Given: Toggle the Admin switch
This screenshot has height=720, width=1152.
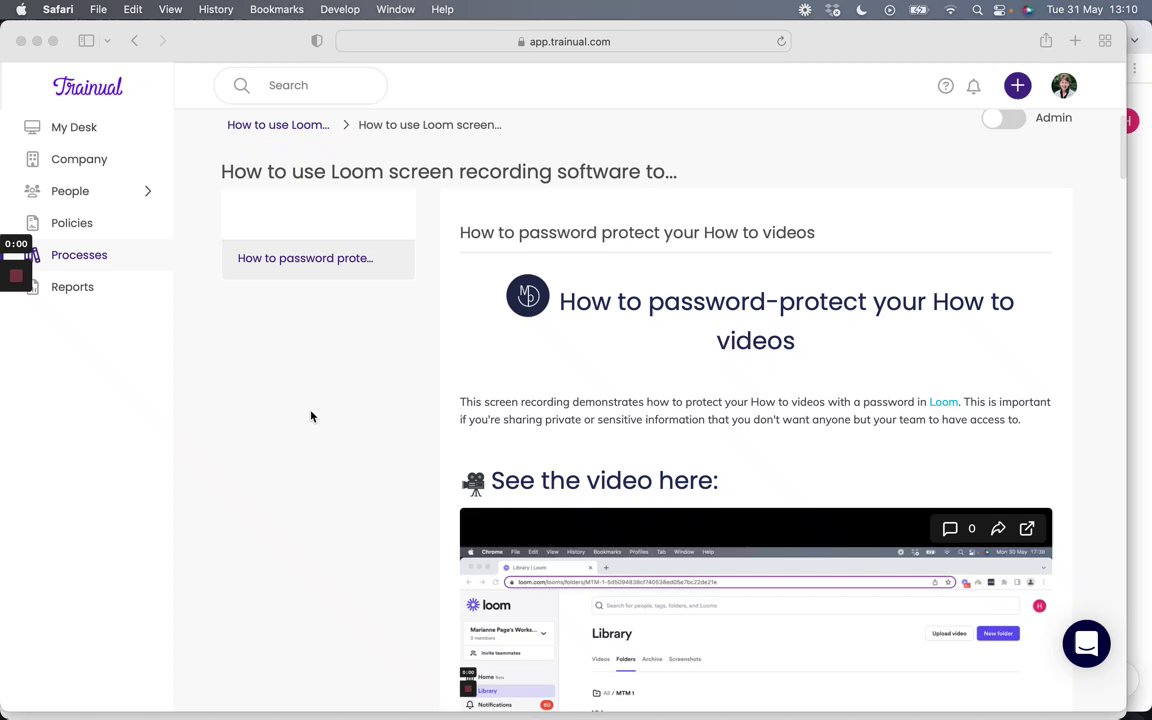Looking at the screenshot, I should point(1004,118).
